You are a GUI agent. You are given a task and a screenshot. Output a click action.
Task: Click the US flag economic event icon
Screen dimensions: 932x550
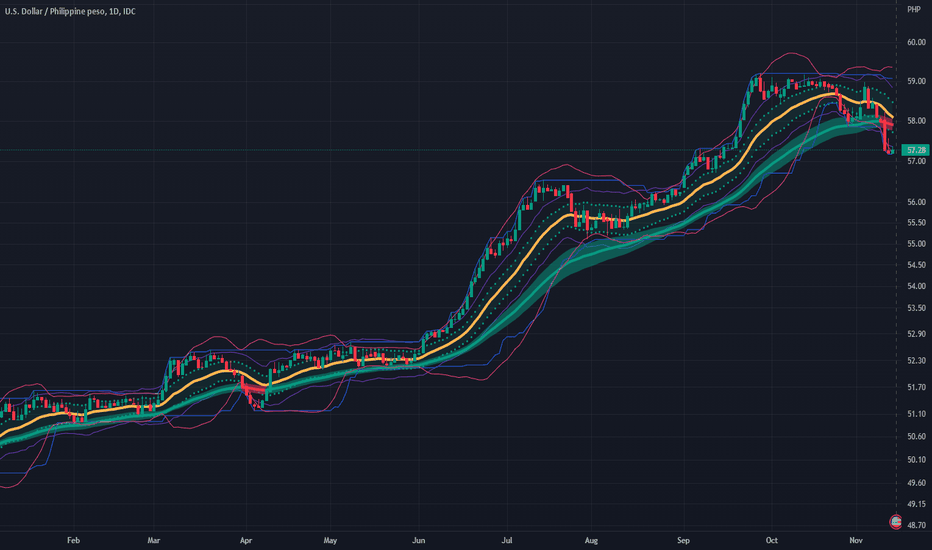coord(895,521)
